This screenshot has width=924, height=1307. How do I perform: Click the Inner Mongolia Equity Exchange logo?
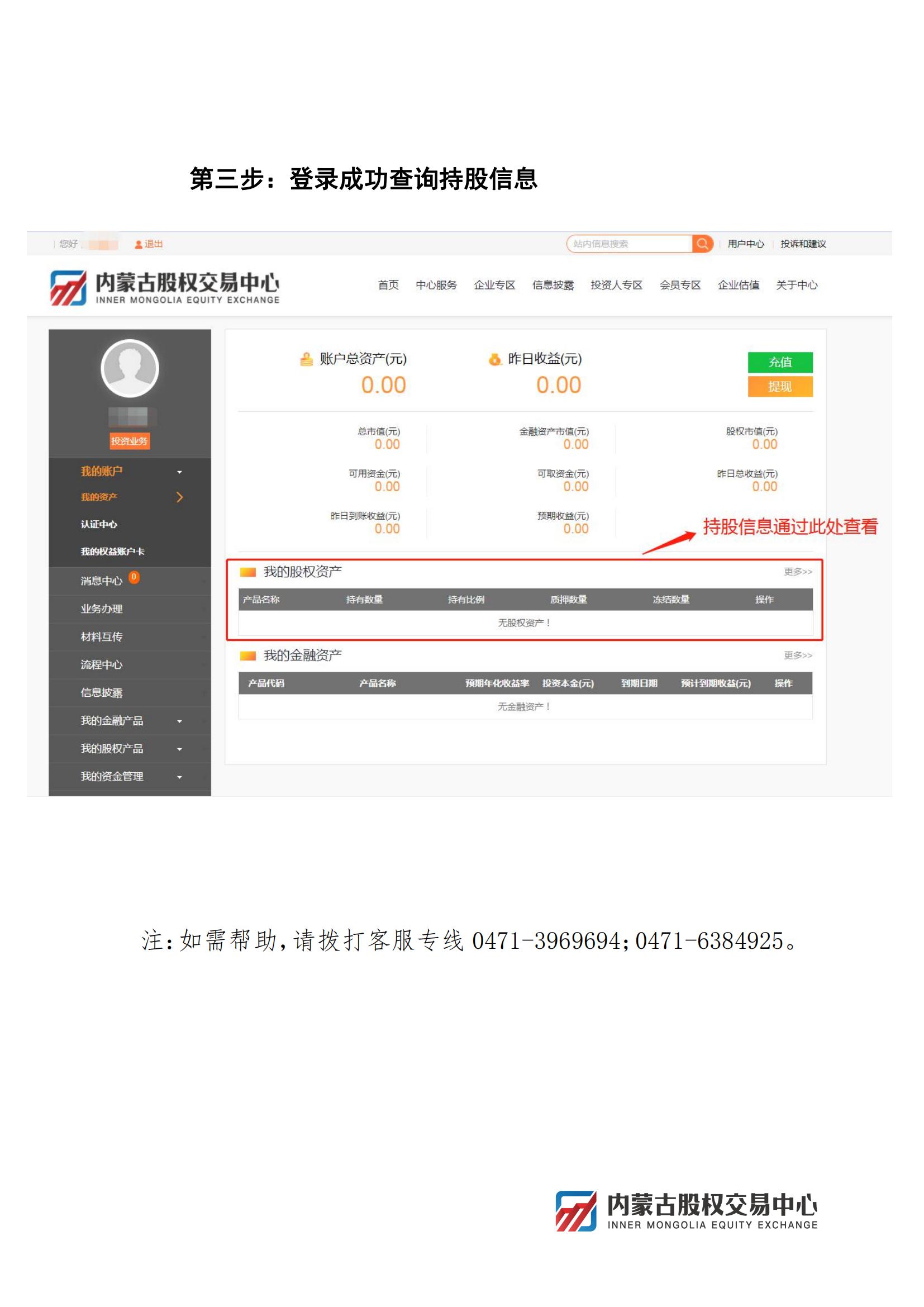(165, 287)
